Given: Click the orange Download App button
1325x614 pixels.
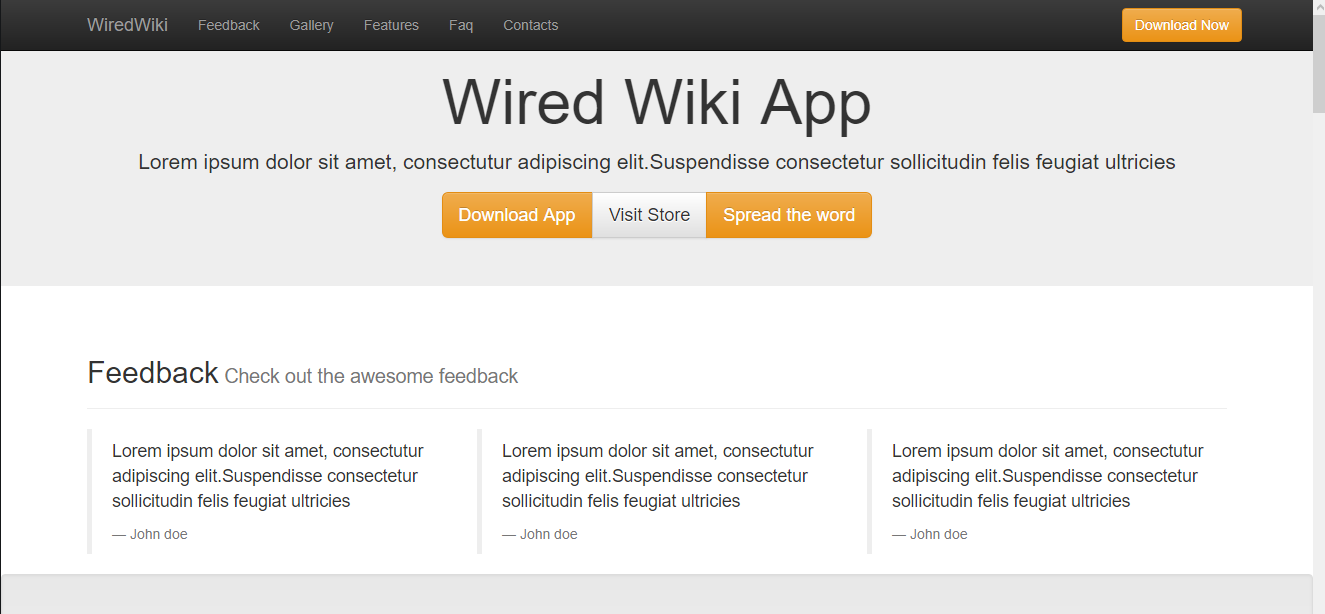Looking at the screenshot, I should [x=517, y=215].
